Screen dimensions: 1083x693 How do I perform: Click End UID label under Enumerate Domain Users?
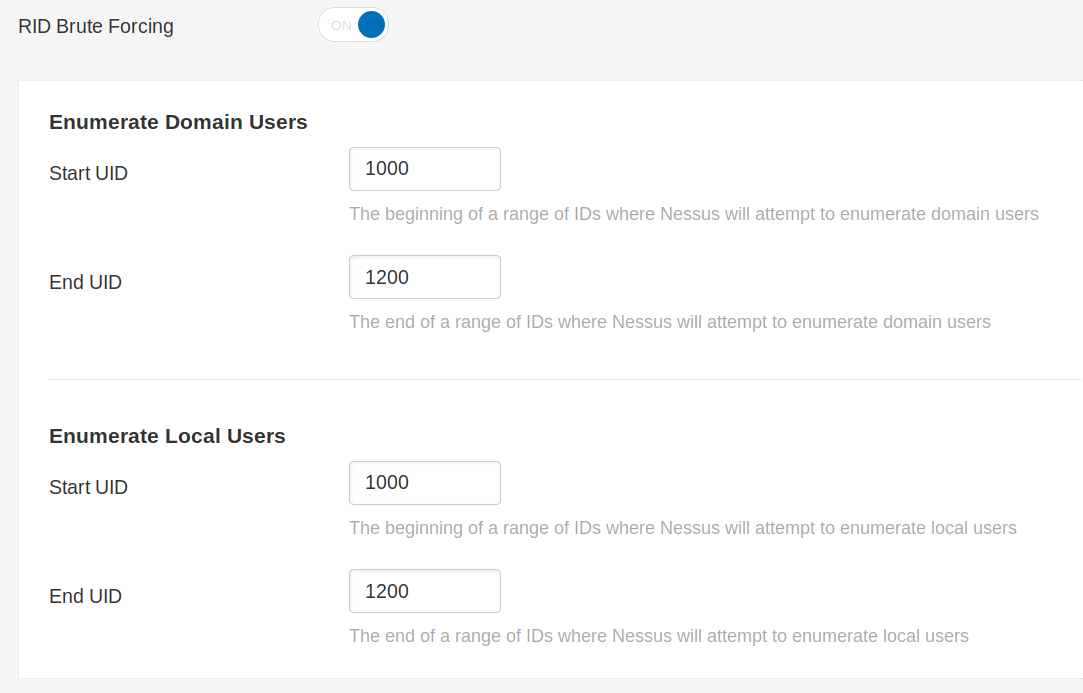(85, 283)
